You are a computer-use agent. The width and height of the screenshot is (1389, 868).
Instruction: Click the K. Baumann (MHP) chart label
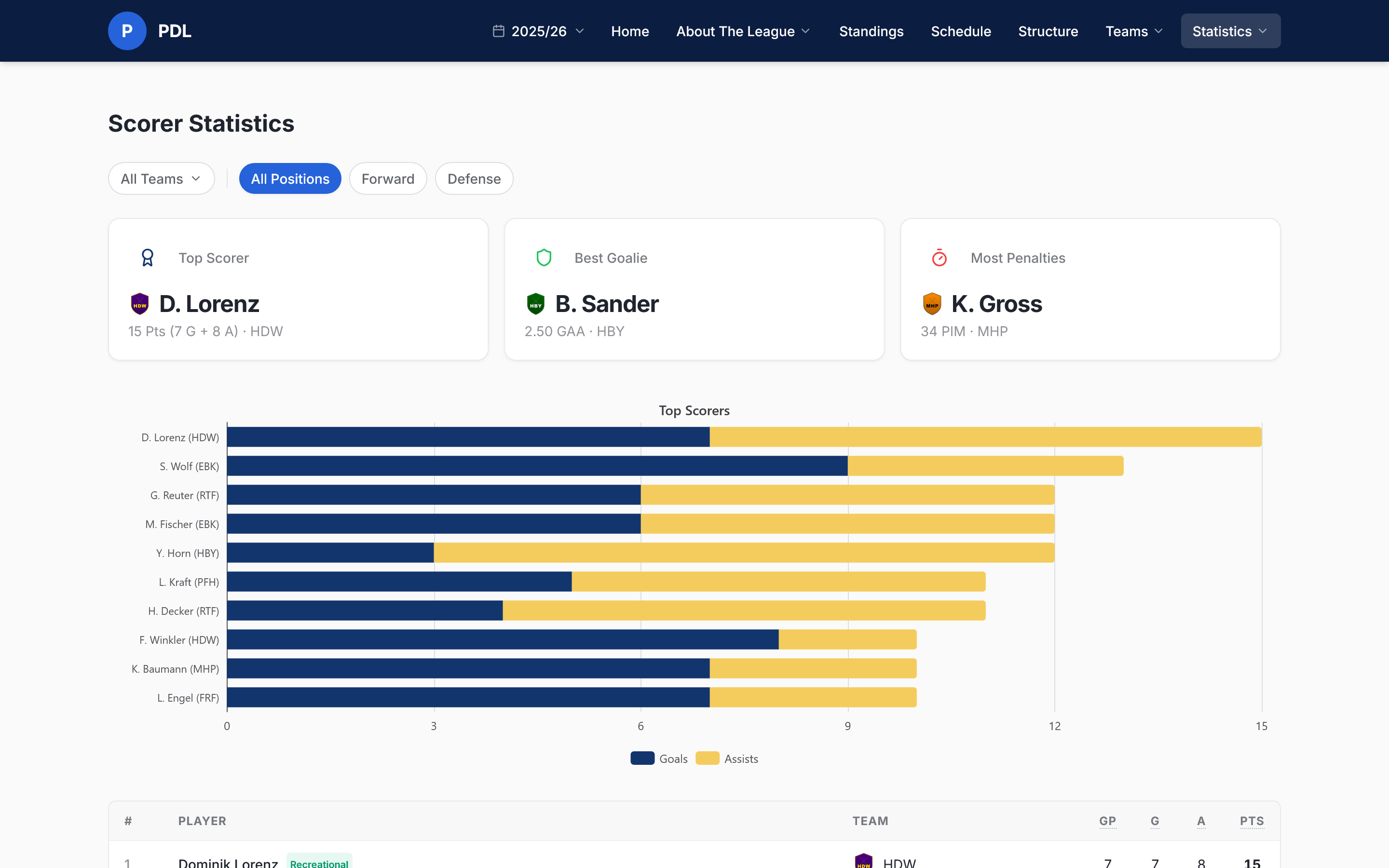pos(175,669)
